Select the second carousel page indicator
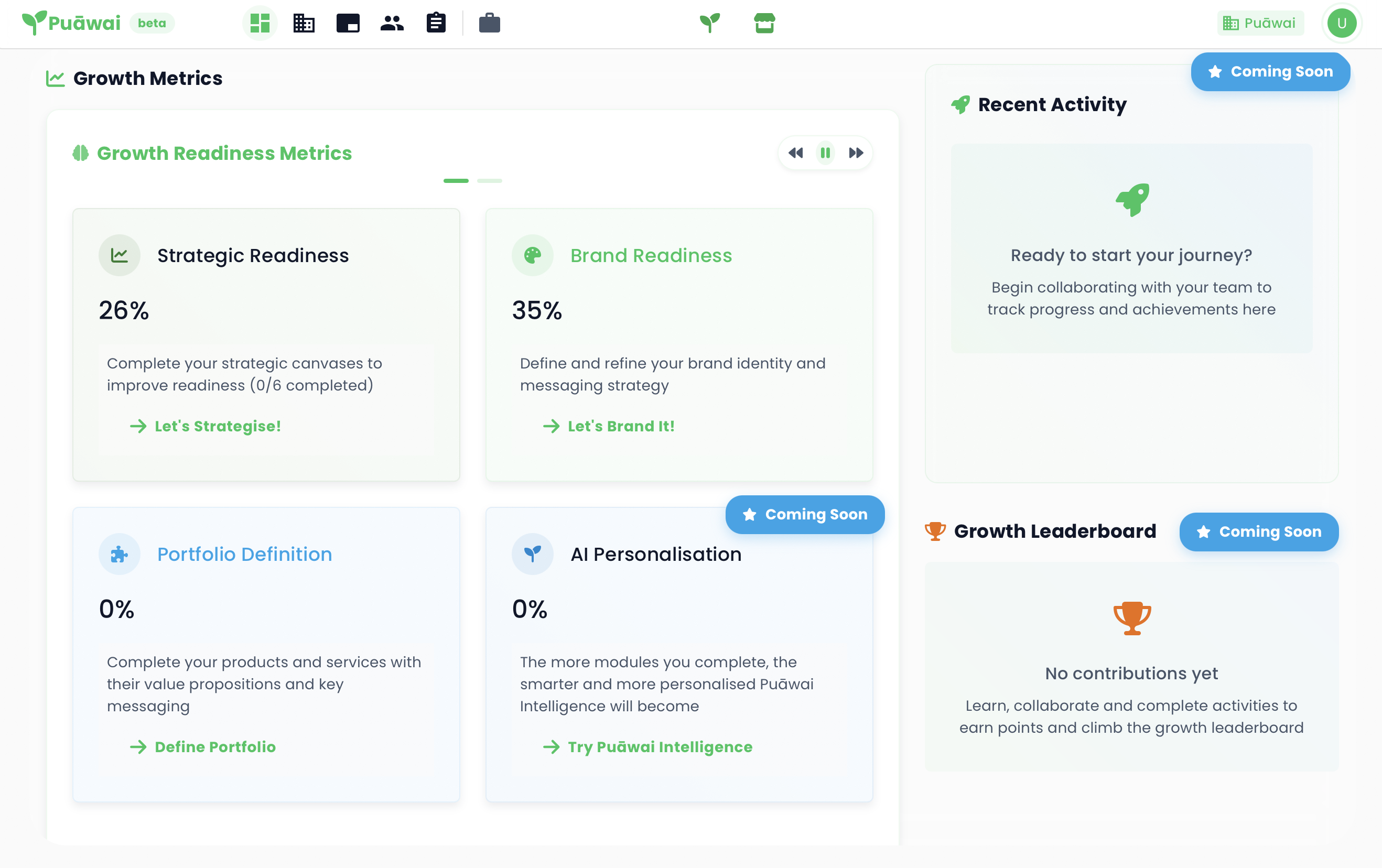 click(x=489, y=181)
